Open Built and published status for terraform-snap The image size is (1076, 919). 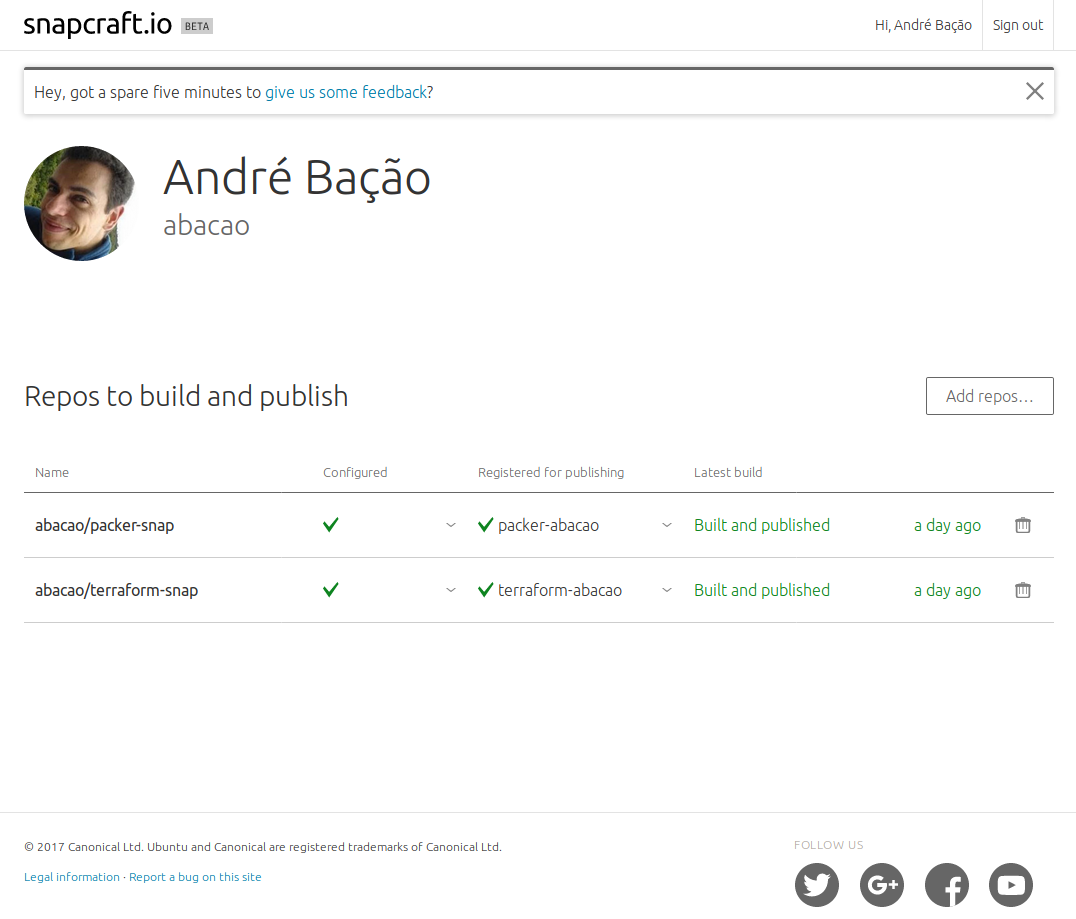pos(762,590)
